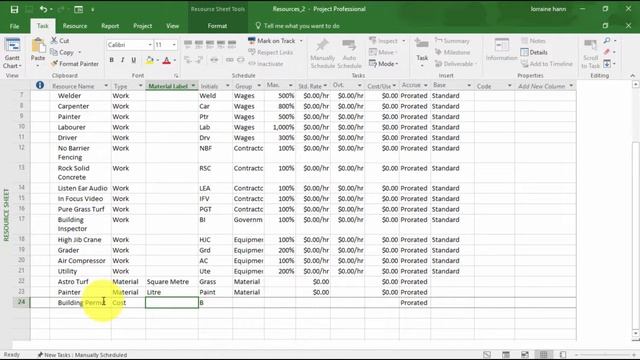Click the indicators info column header icon

[40, 85]
